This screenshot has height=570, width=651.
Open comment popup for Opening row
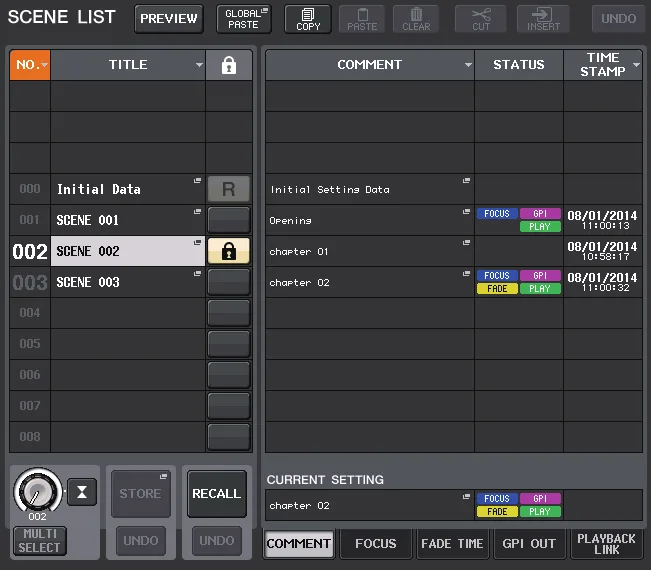[466, 212]
